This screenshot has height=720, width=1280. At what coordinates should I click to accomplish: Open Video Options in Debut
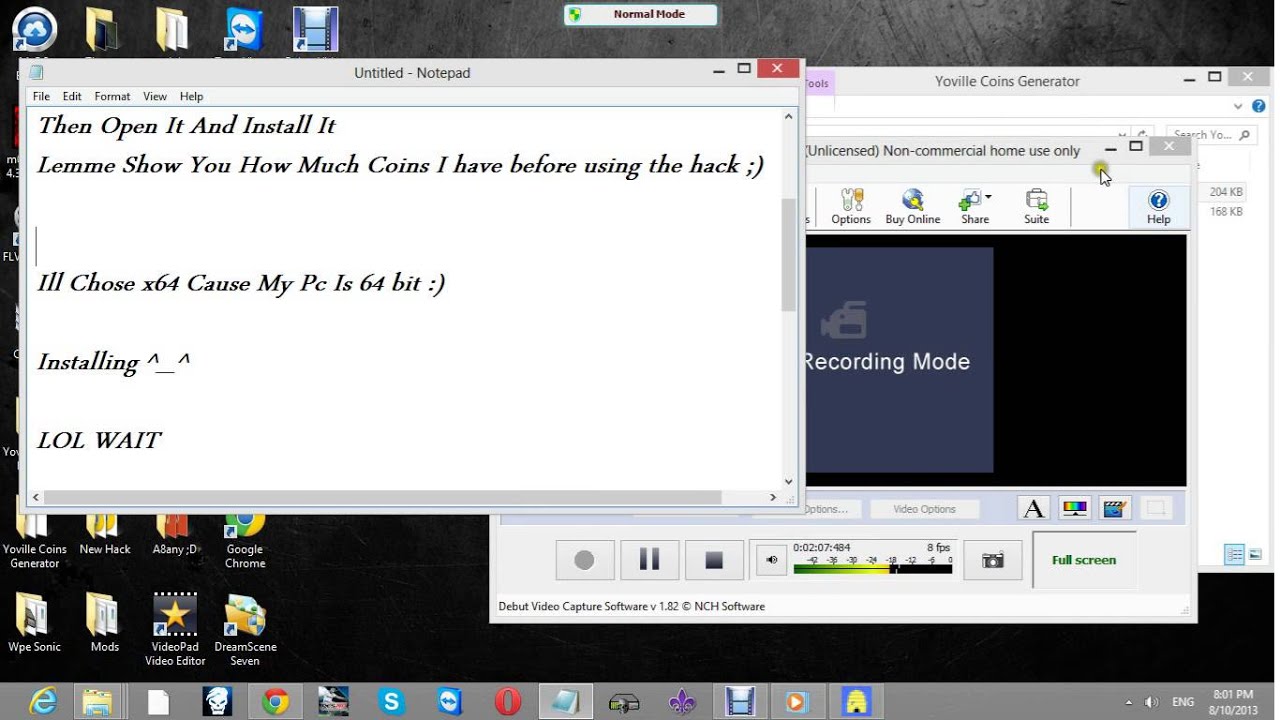tap(924, 509)
